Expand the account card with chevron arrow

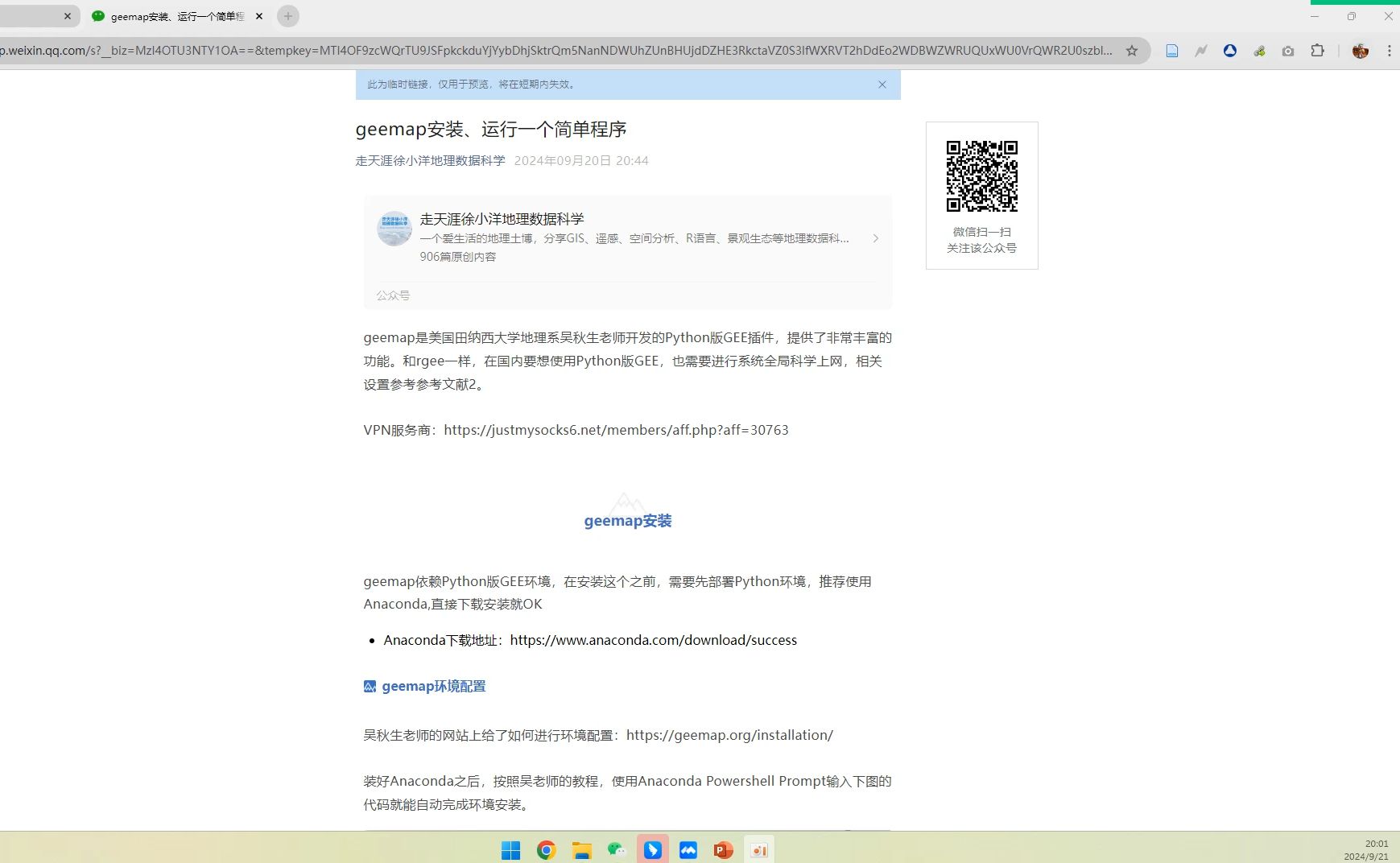(x=876, y=238)
